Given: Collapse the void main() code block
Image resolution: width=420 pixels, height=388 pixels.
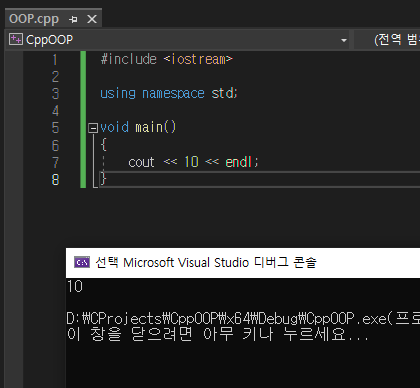Looking at the screenshot, I should click(x=93, y=128).
